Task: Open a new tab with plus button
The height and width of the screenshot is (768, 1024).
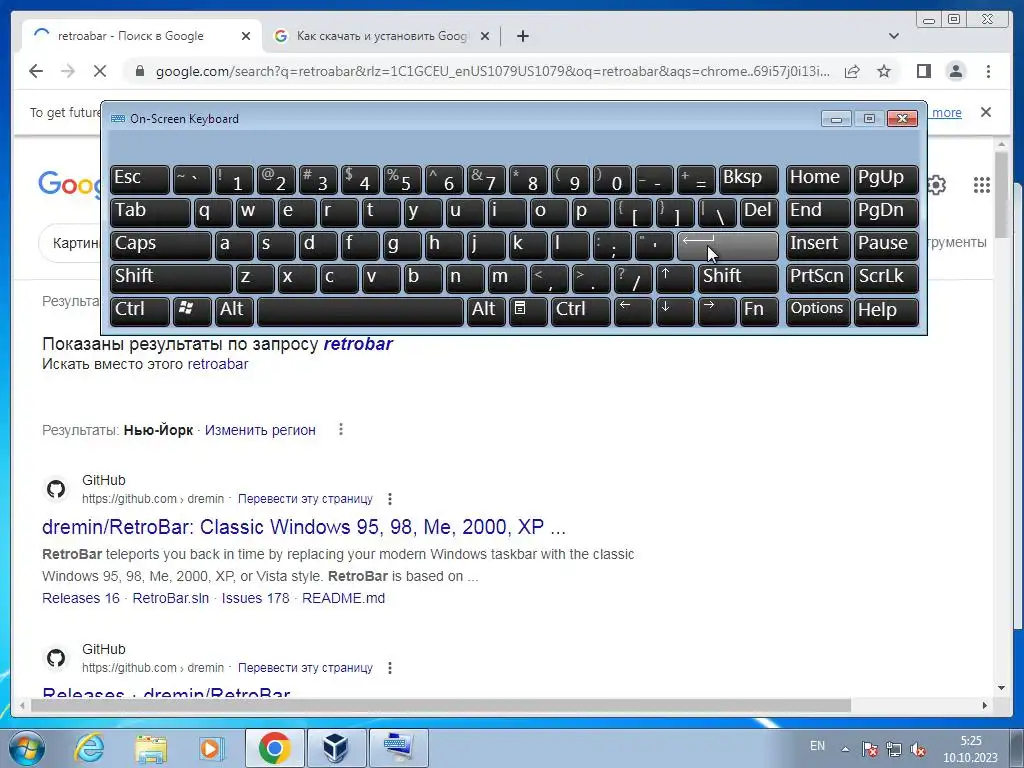Action: (522, 36)
